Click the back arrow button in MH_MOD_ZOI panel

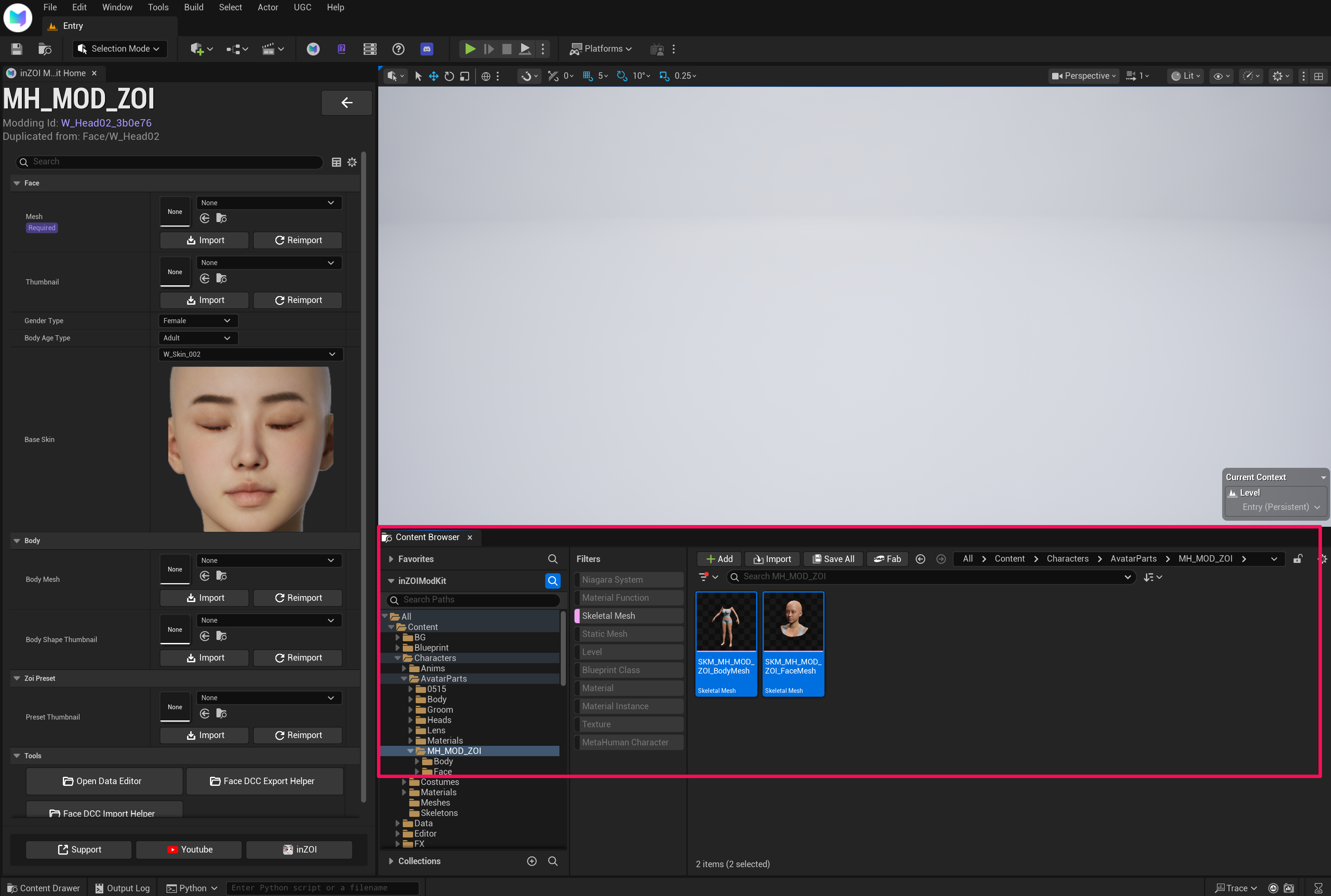tap(347, 103)
